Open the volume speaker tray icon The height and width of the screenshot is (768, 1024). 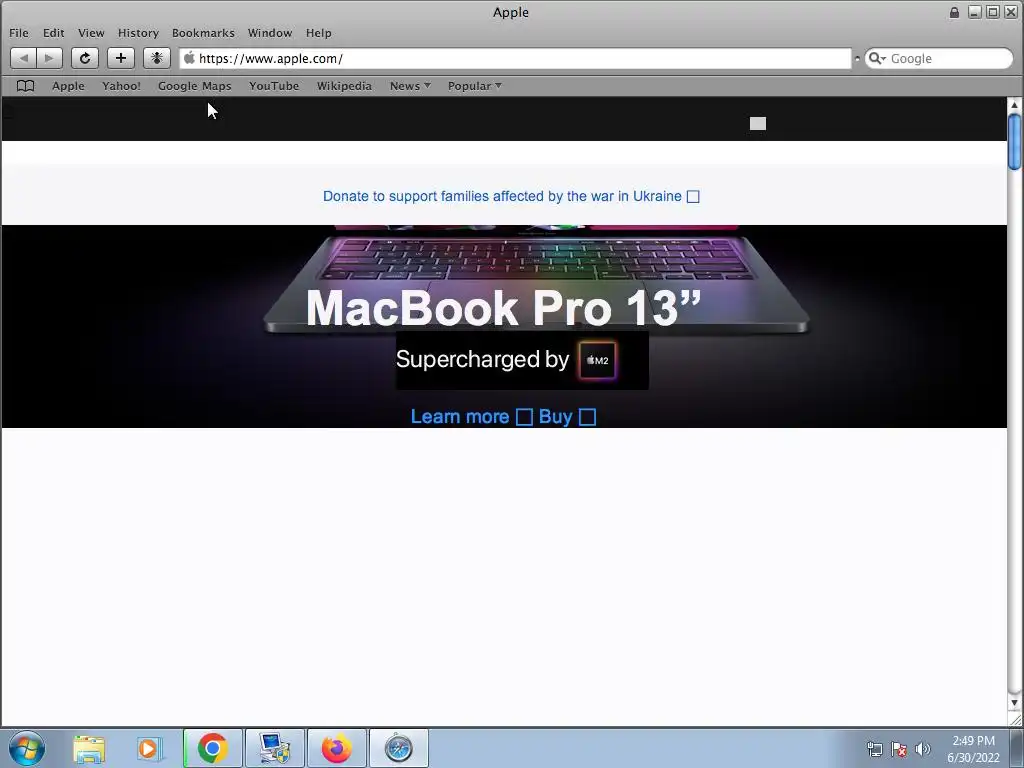(923, 749)
